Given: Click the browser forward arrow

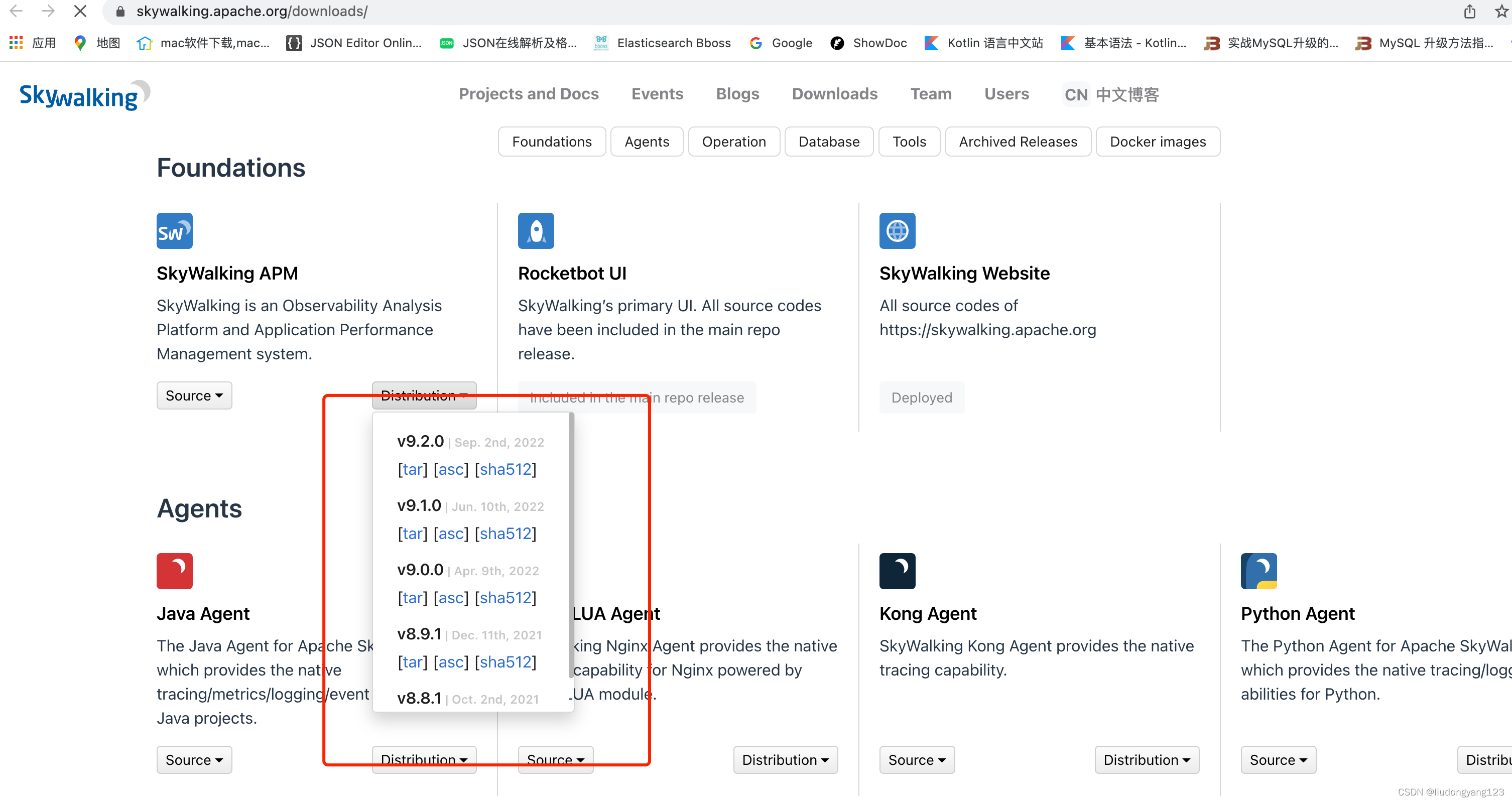Looking at the screenshot, I should (48, 11).
